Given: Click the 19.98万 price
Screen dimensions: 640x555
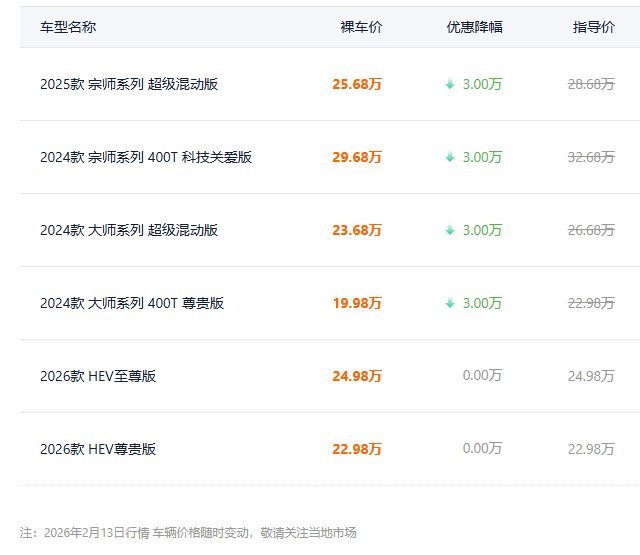Looking at the screenshot, I should tap(357, 304).
